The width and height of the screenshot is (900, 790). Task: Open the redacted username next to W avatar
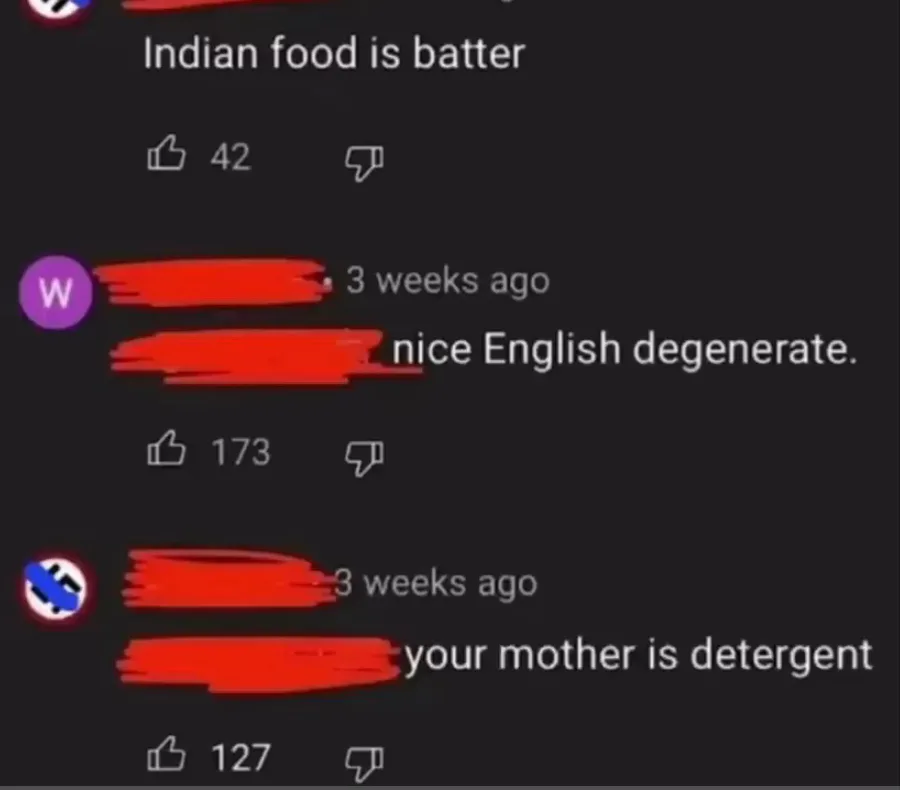pos(212,281)
